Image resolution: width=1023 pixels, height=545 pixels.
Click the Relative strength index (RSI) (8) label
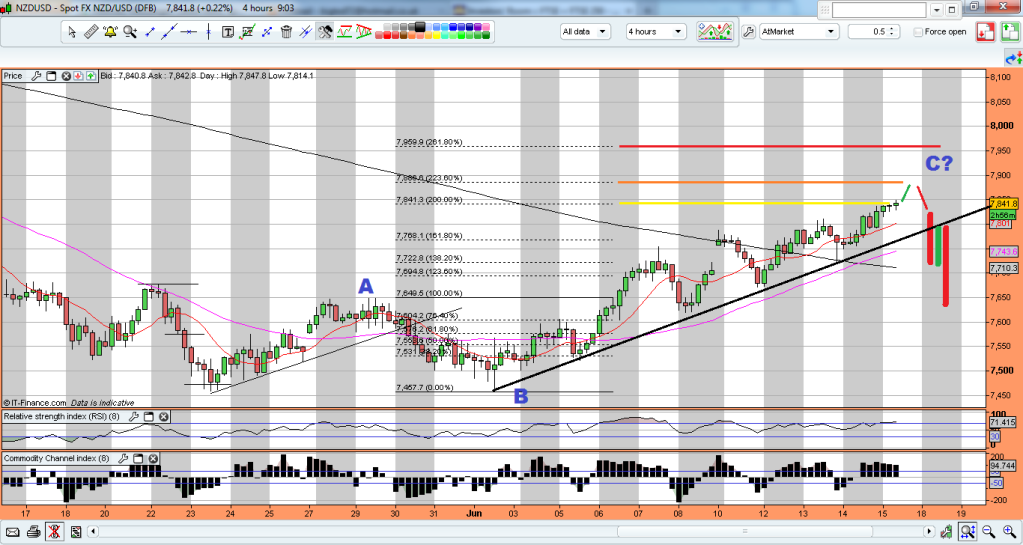tap(62, 416)
